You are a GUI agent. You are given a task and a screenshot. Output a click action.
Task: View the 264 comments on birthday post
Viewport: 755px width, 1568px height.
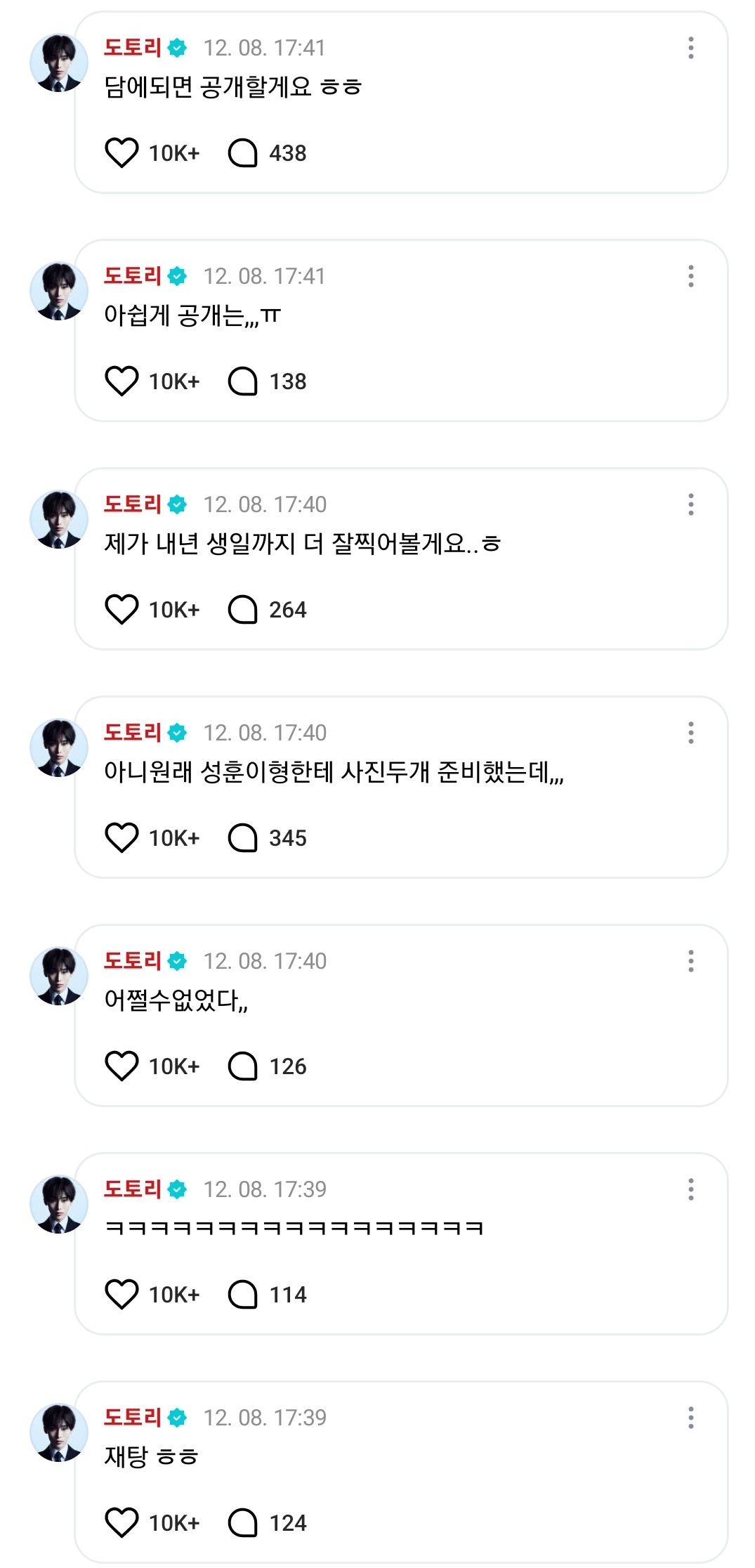point(243,610)
